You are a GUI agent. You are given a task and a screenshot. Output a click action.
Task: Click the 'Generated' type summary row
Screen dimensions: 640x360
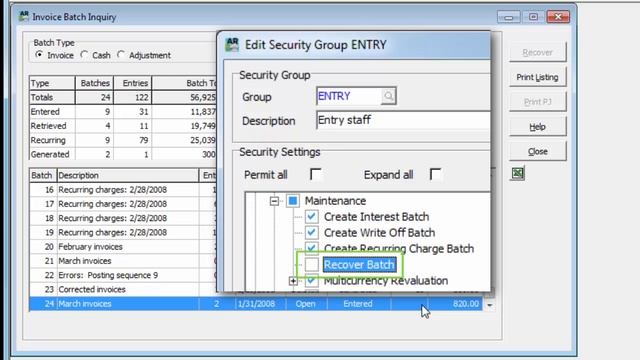(x=123, y=154)
